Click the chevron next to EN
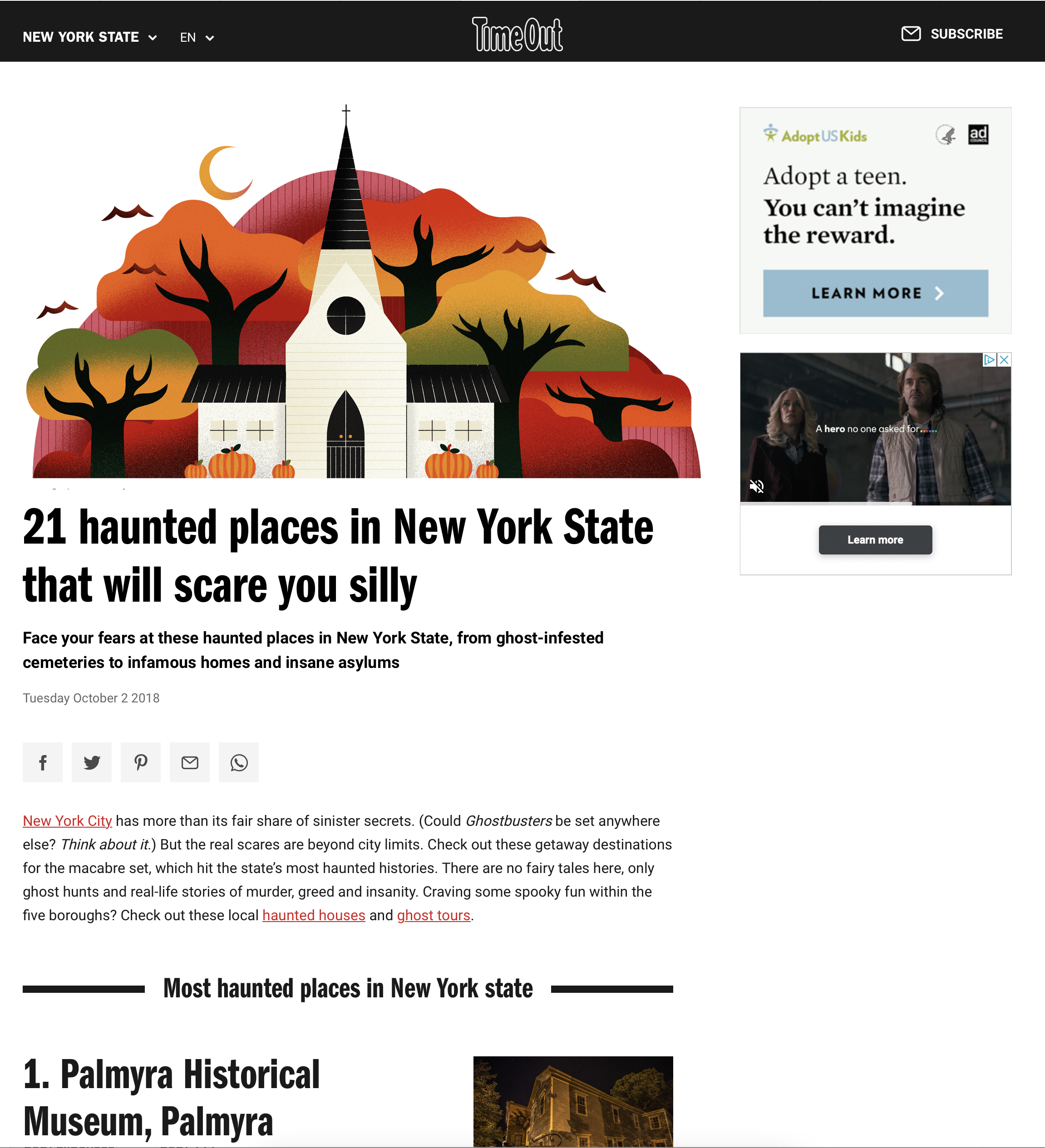The height and width of the screenshot is (1148, 1045). pyautogui.click(x=210, y=38)
